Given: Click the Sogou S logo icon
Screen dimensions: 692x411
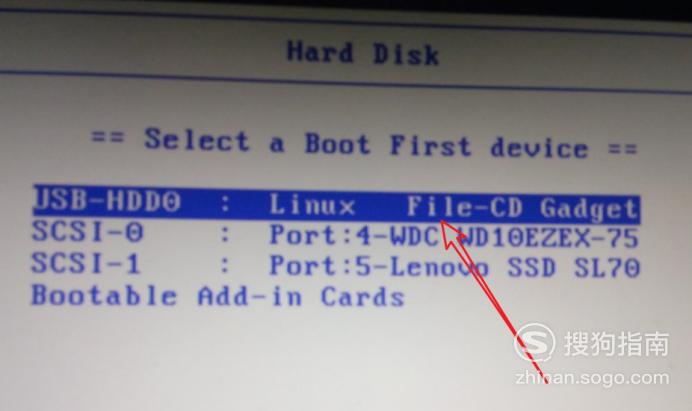Looking at the screenshot, I should point(534,343).
